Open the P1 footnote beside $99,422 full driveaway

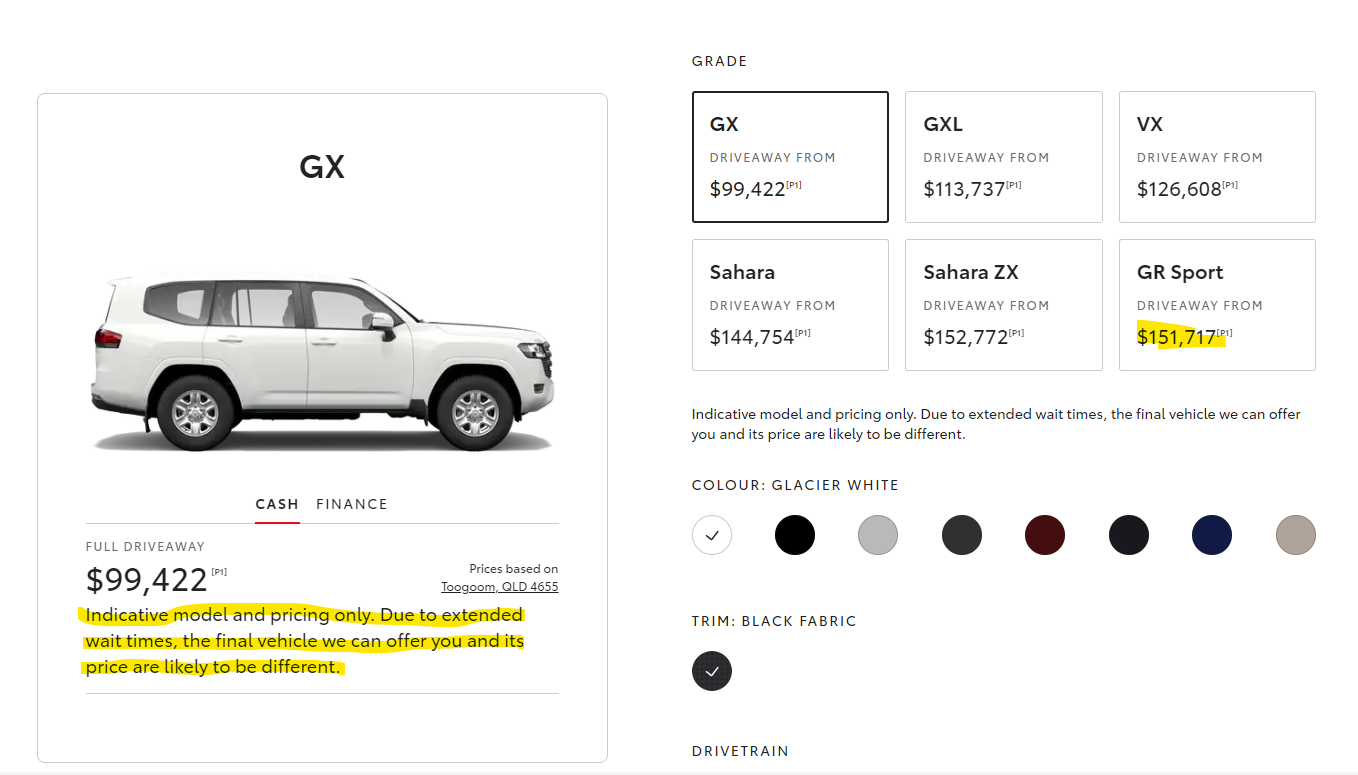click(219, 572)
